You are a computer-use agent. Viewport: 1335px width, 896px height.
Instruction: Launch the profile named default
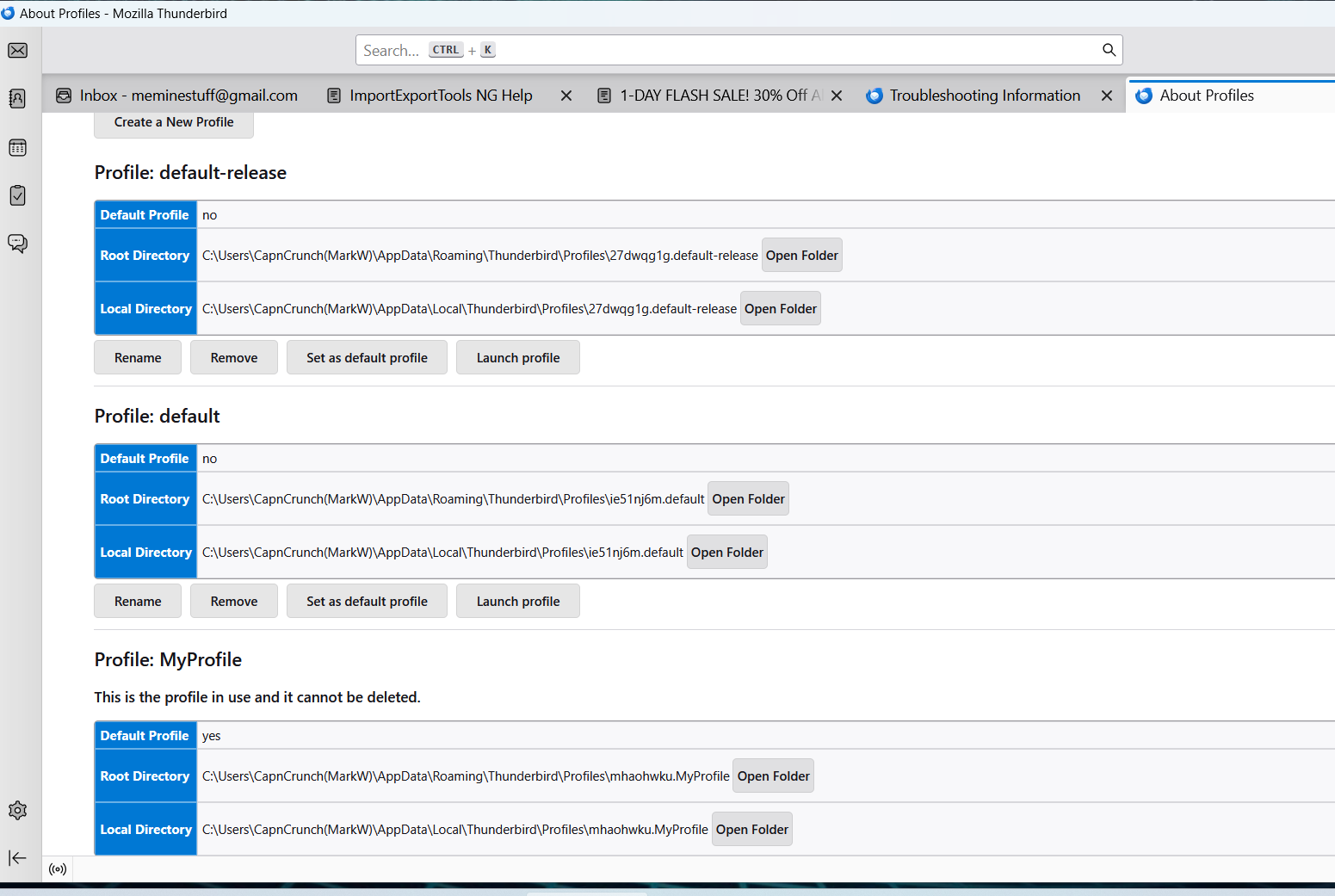click(518, 602)
